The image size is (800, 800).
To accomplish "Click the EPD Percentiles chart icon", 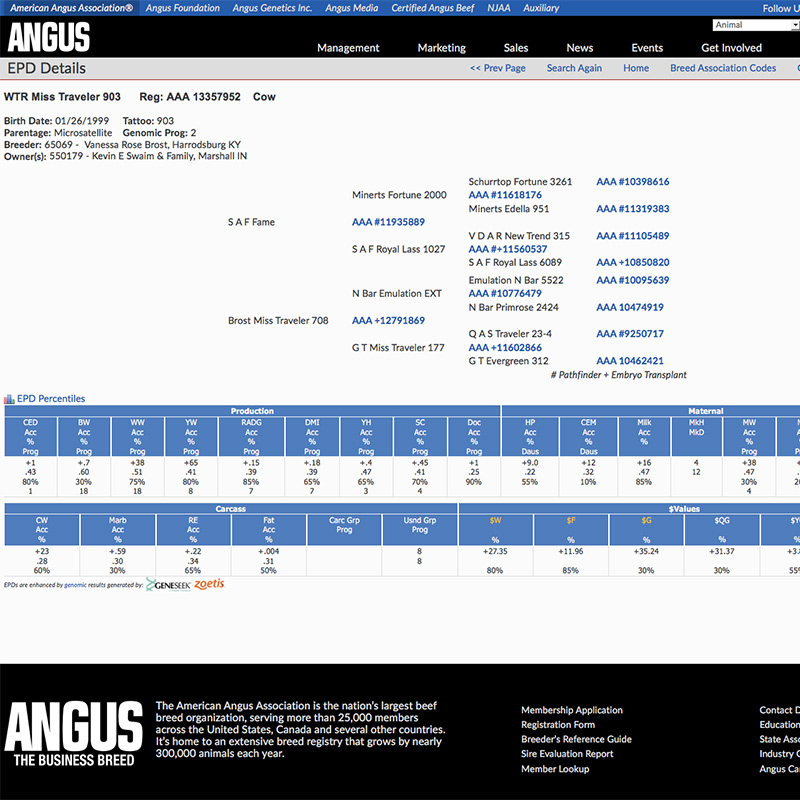I will (x=9, y=399).
